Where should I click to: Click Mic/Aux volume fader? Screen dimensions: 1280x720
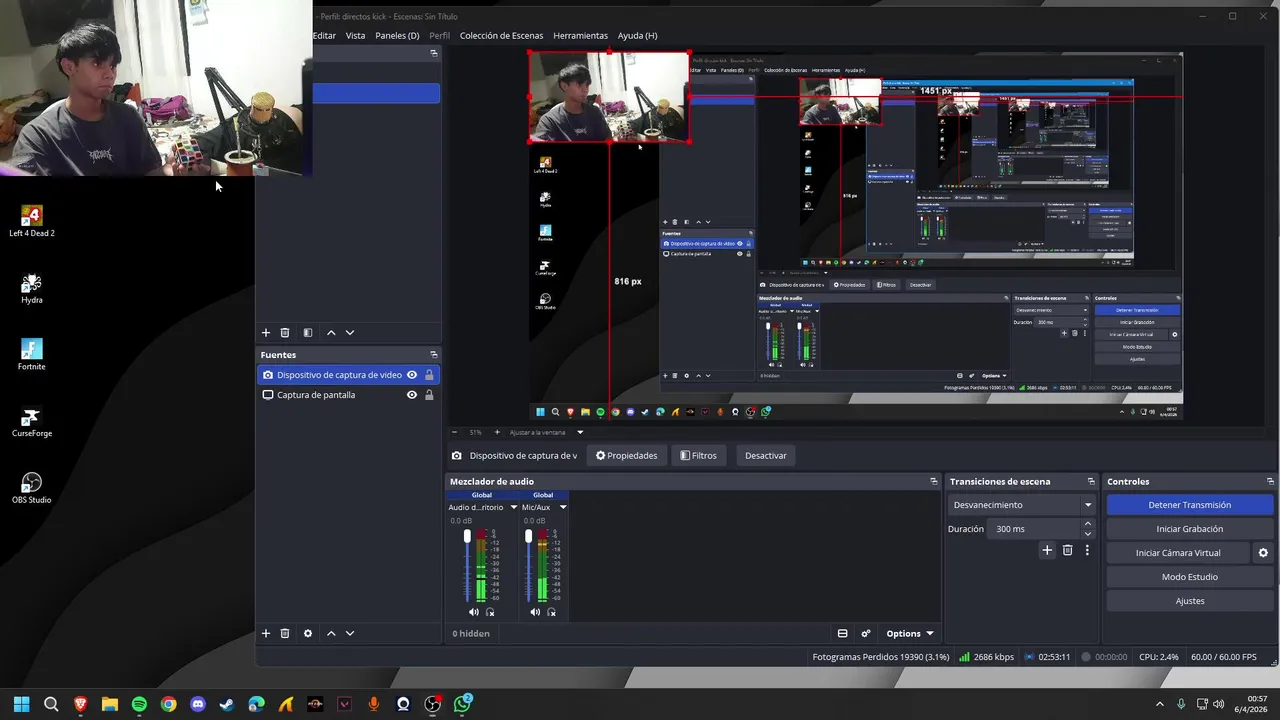(x=528, y=537)
